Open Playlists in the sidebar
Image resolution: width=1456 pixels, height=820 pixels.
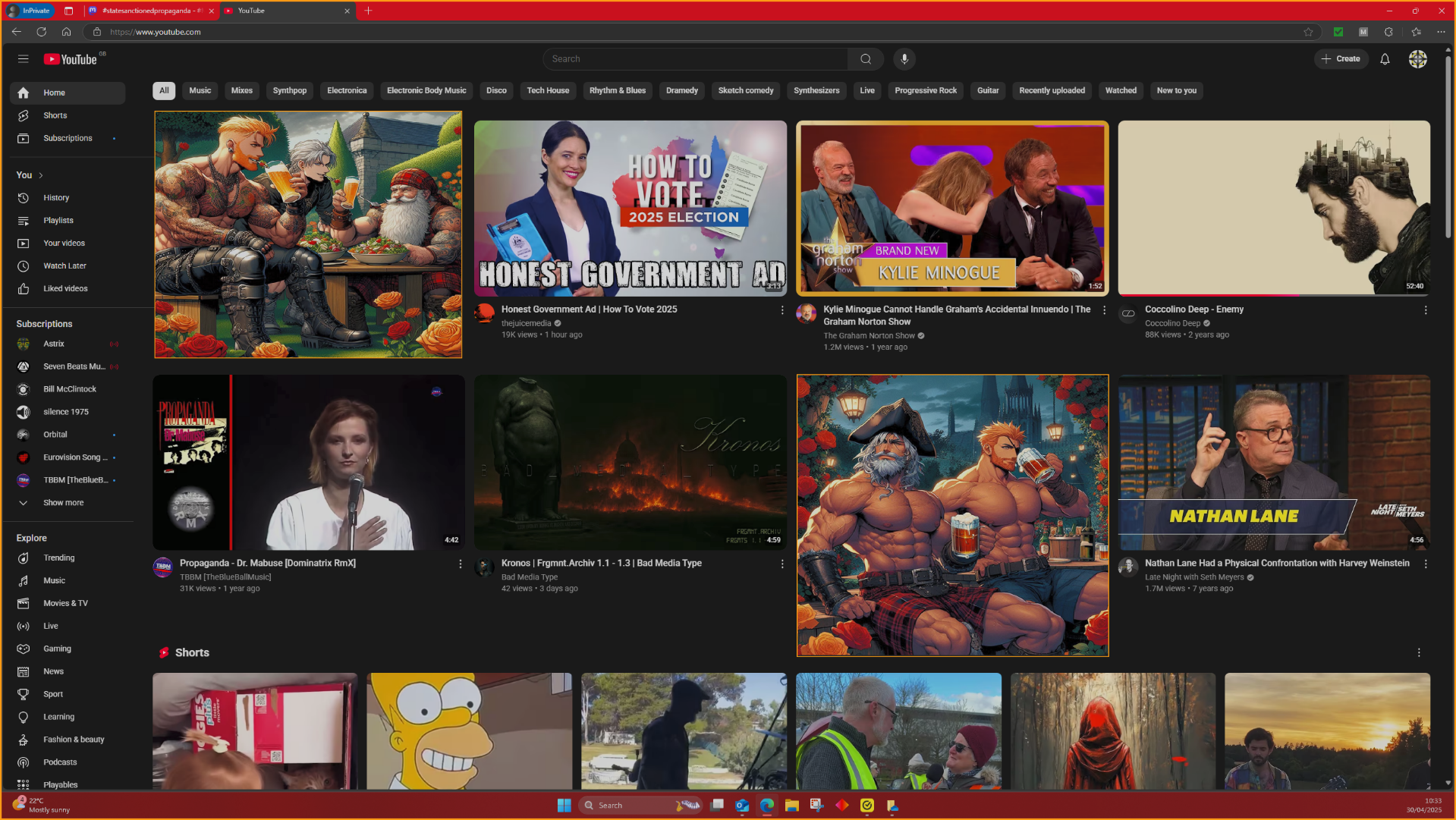(68, 221)
